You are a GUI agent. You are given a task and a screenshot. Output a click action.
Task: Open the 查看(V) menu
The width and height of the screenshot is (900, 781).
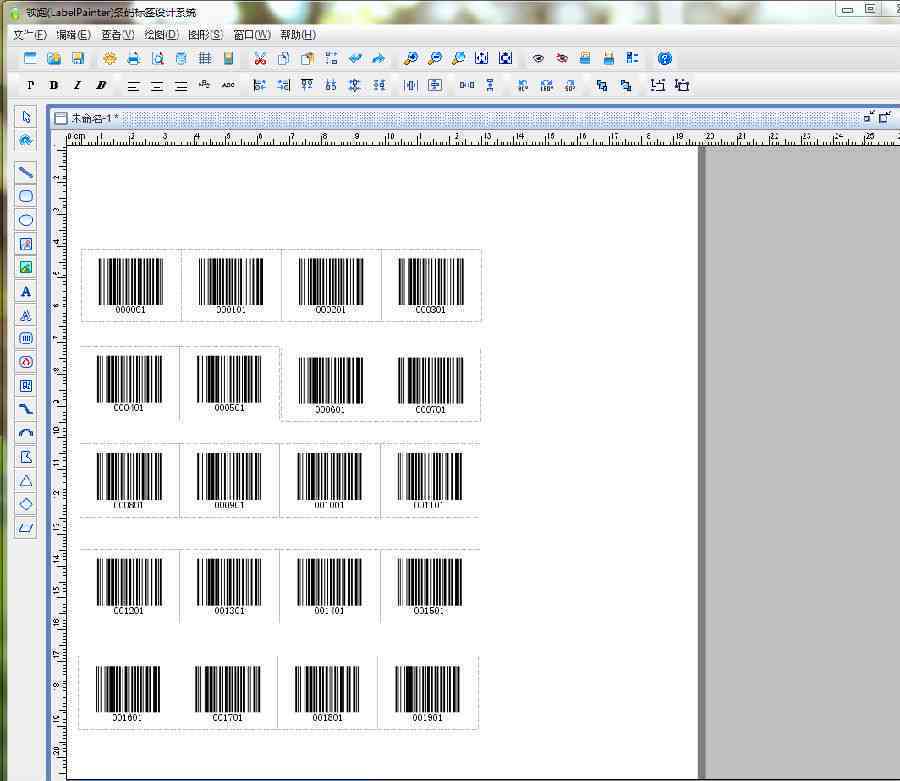click(118, 35)
